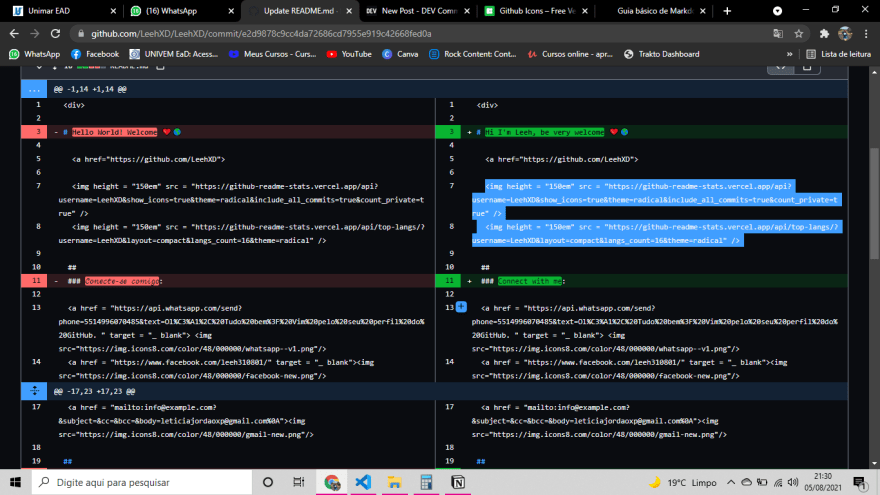Image resolution: width=880 pixels, height=495 pixels.
Task: Switch to Chrome on the taskbar
Action: (x=332, y=482)
